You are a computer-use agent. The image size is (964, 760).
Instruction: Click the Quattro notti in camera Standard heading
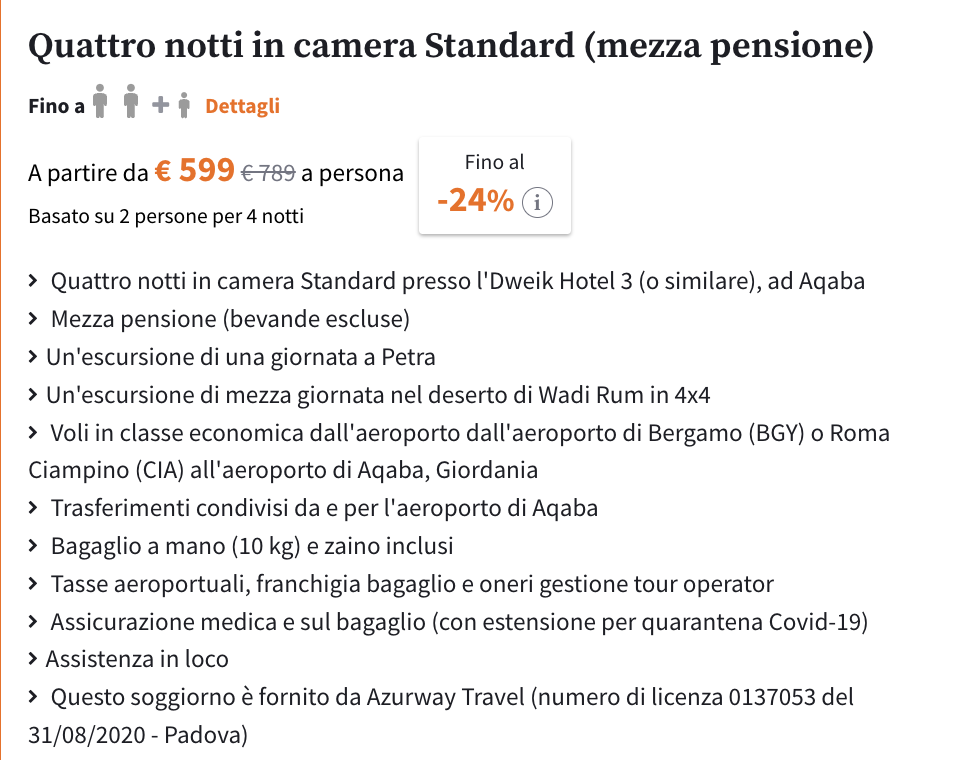tap(451, 46)
